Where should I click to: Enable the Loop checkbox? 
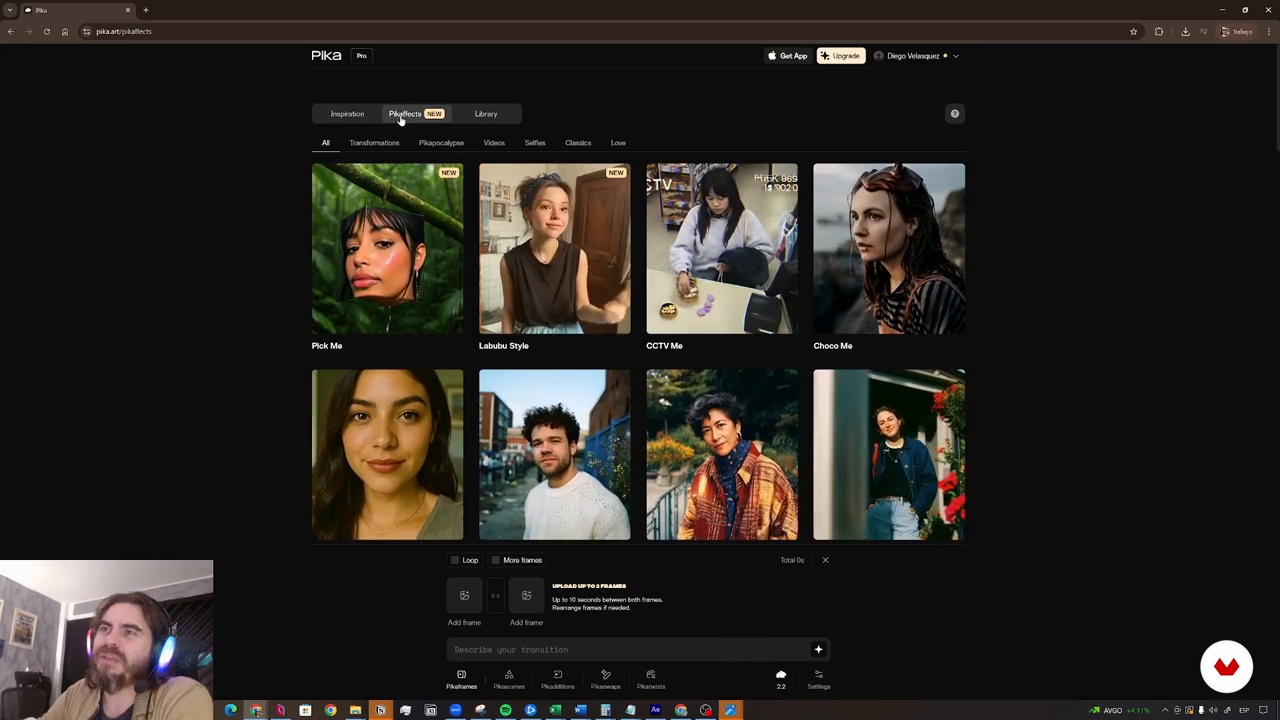456,560
